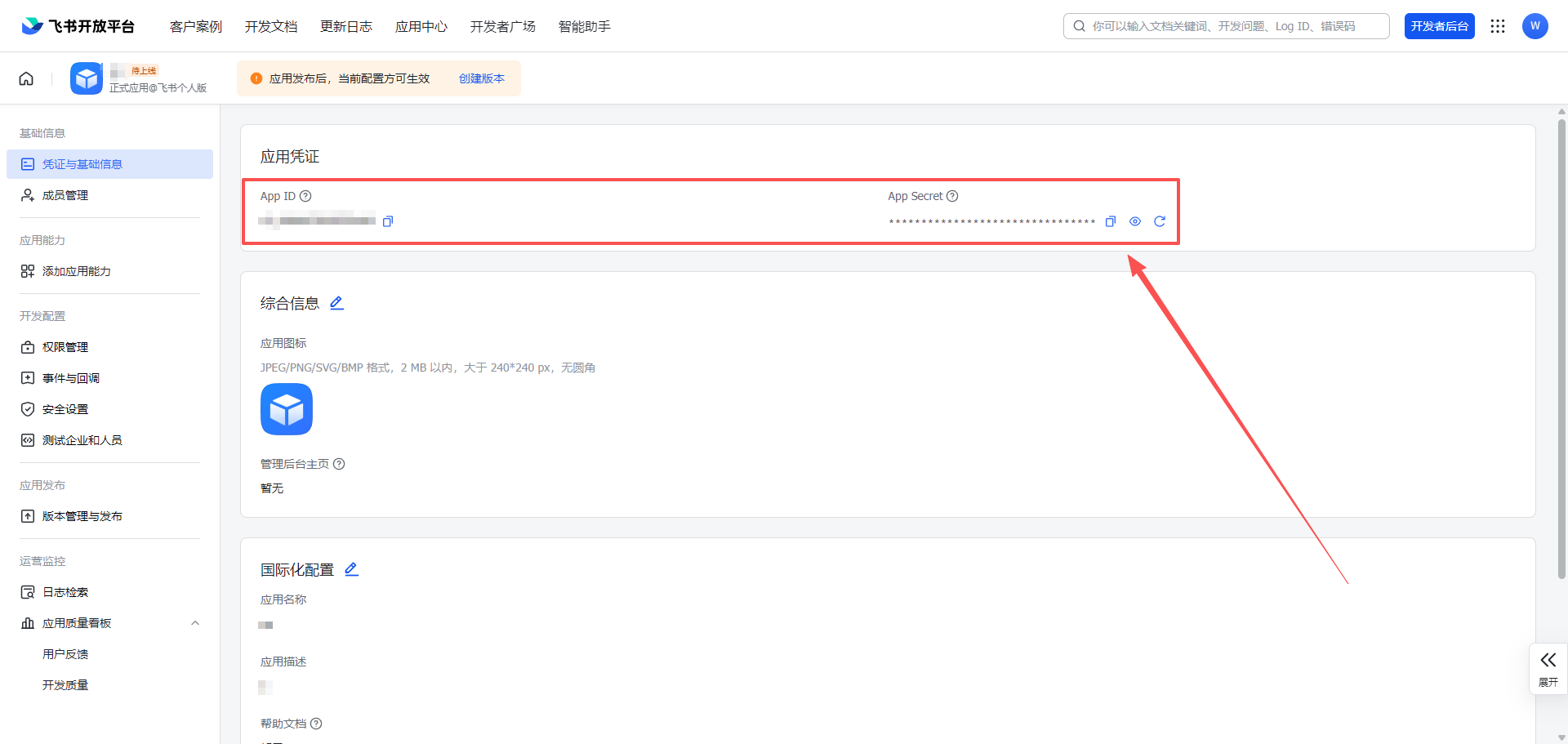Image resolution: width=1568 pixels, height=744 pixels.
Task: Go to 版本管理与发布 page
Action: [x=82, y=516]
